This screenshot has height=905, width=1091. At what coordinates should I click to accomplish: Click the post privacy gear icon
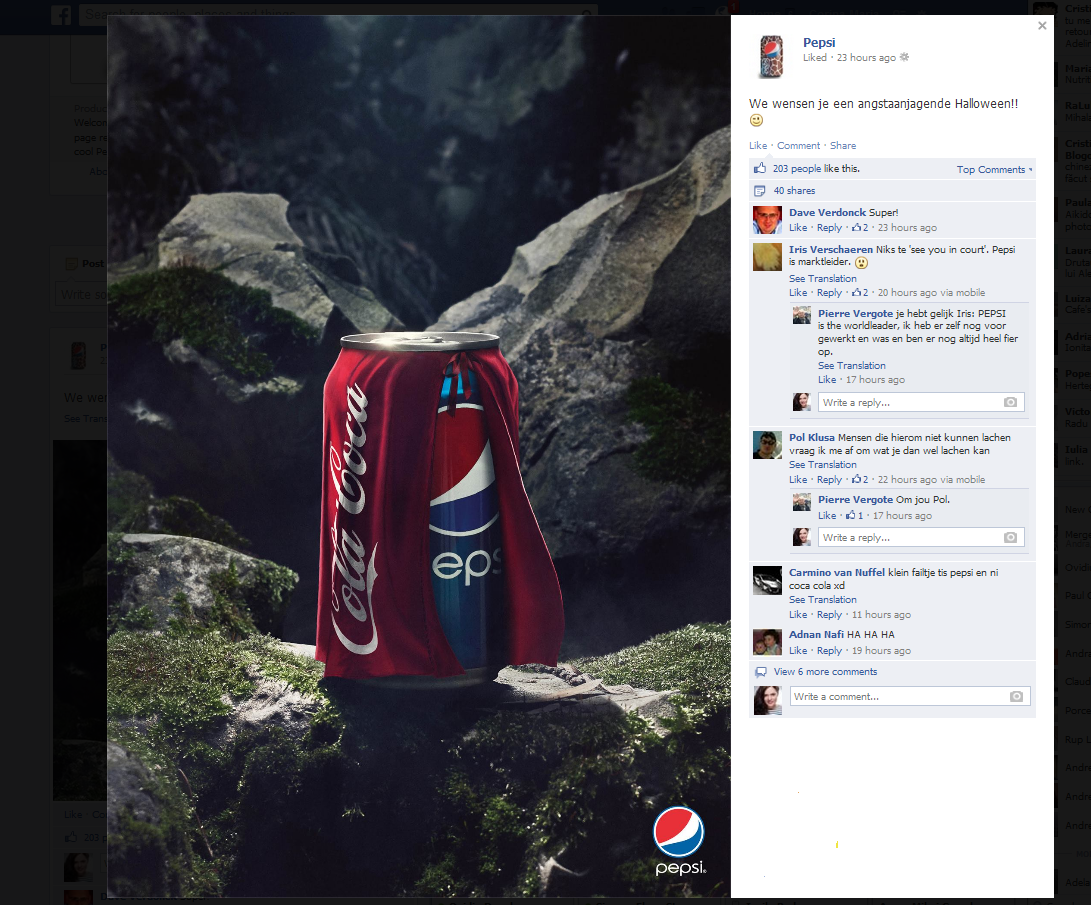(x=904, y=58)
